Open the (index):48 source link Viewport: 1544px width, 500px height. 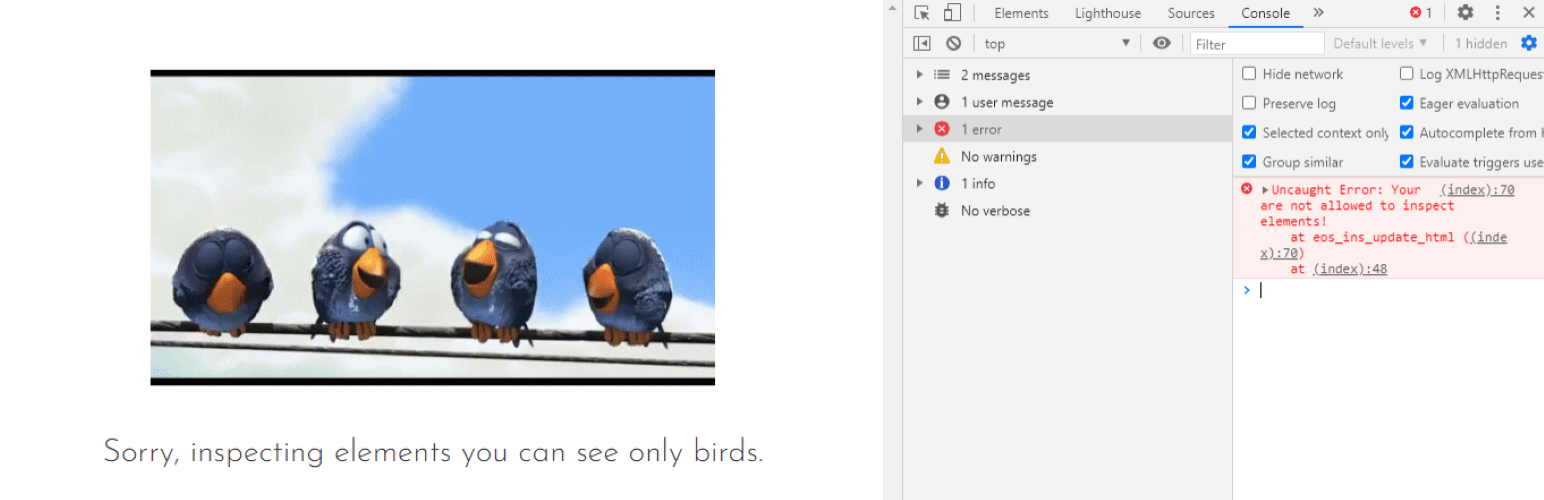coord(1350,269)
